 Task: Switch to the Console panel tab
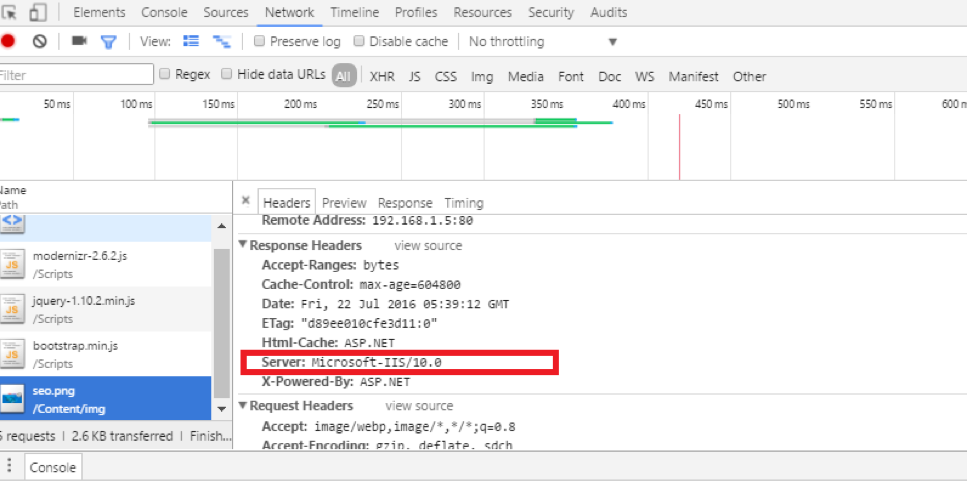(x=164, y=13)
